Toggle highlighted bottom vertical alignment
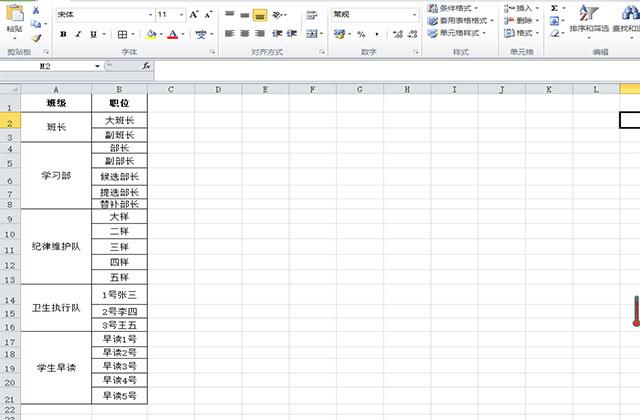 (x=260, y=15)
